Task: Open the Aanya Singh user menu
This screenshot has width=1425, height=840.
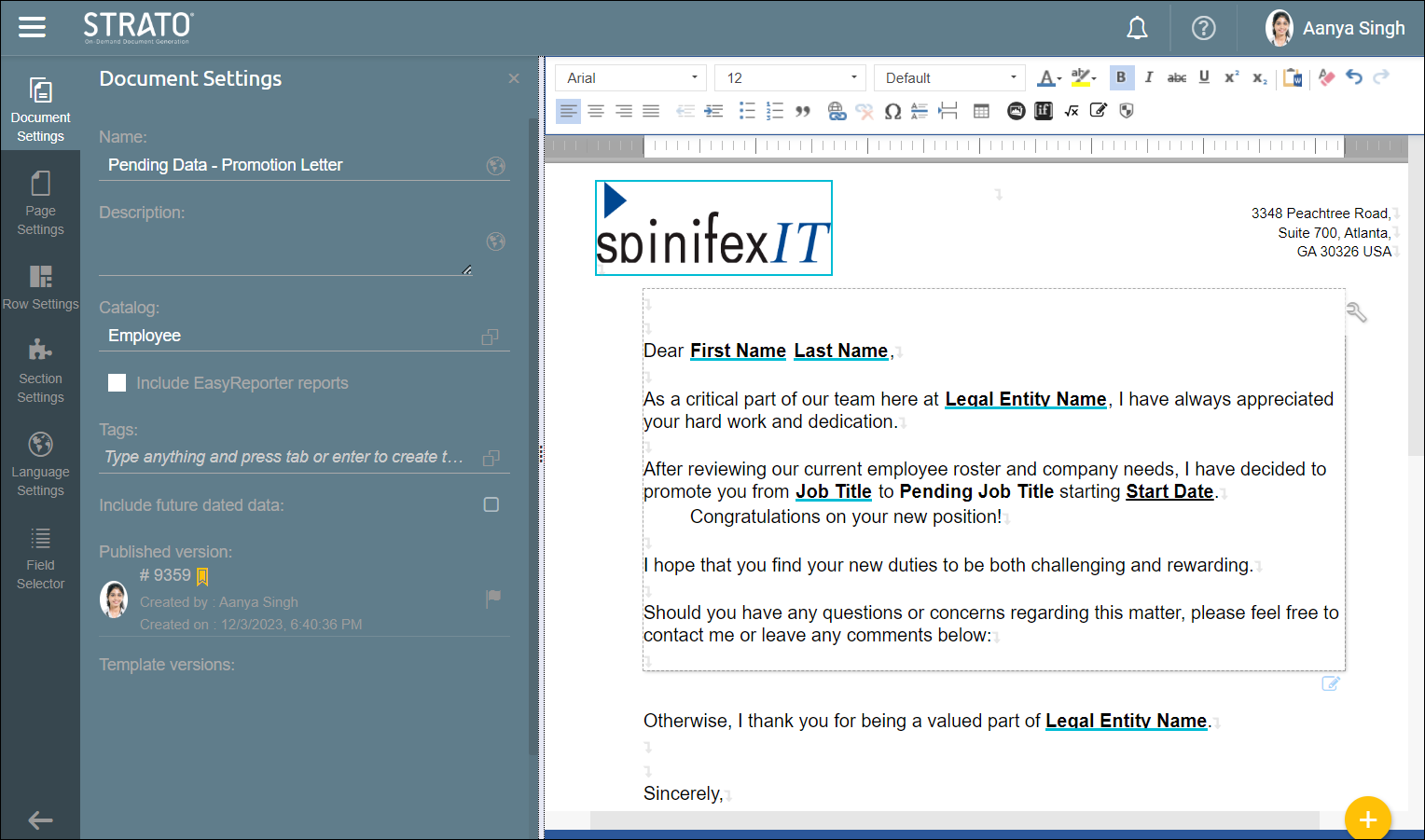Action: [1335, 28]
